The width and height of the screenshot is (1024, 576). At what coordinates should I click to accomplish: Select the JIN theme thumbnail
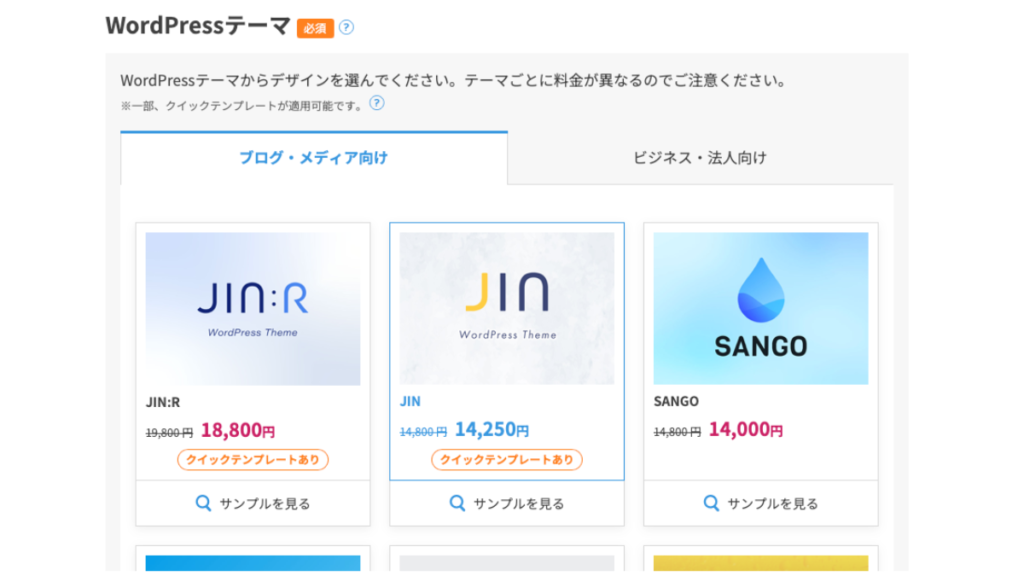pyautogui.click(x=507, y=309)
